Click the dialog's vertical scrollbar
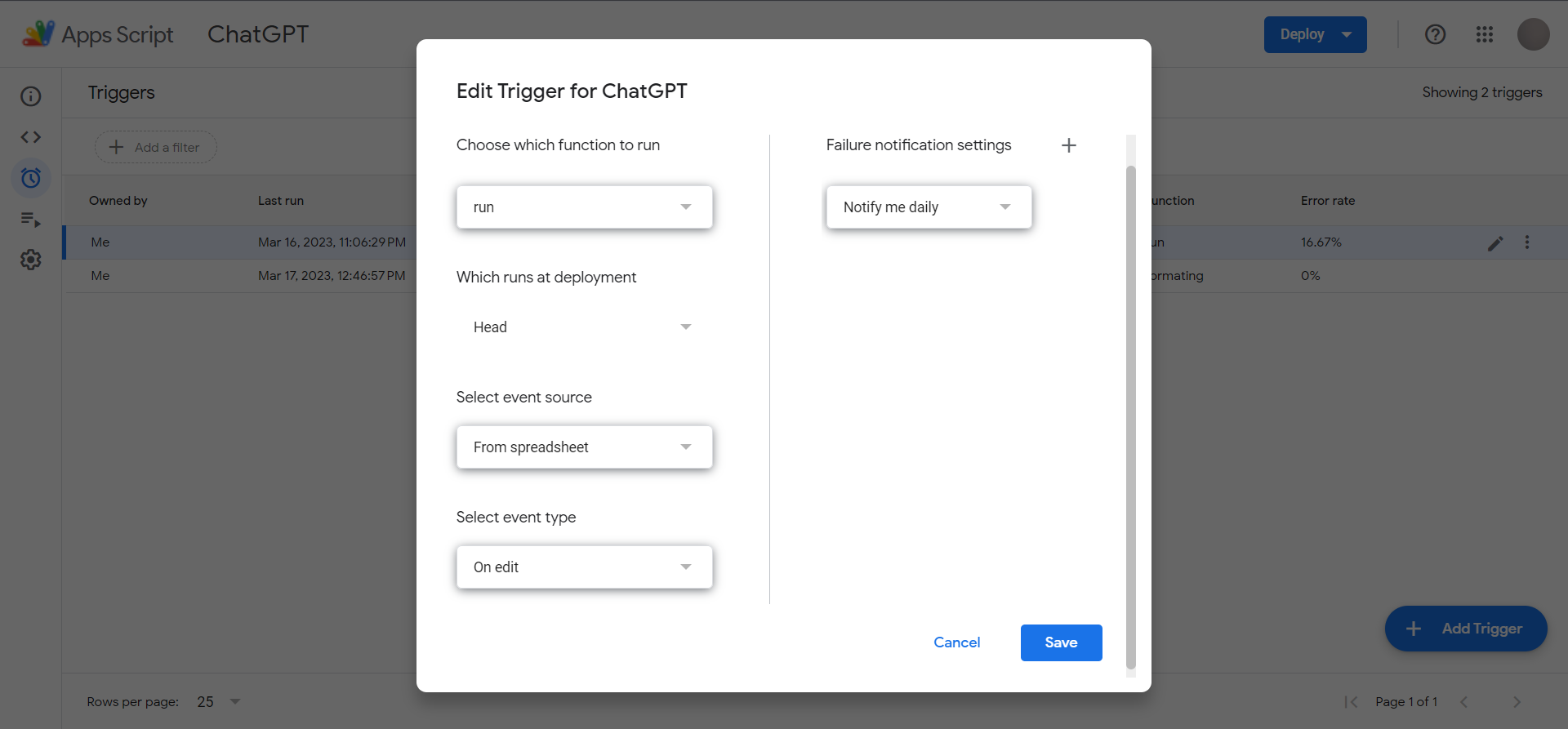The height and width of the screenshot is (729, 1568). pos(1131,416)
